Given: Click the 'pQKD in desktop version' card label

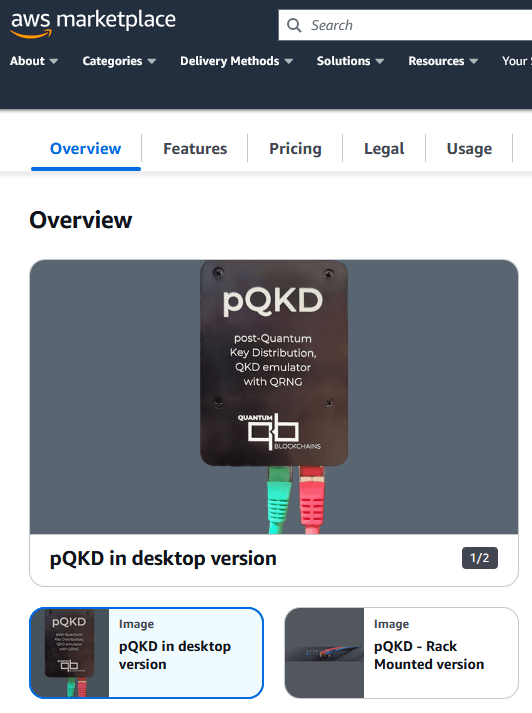Looking at the screenshot, I should pos(175,655).
